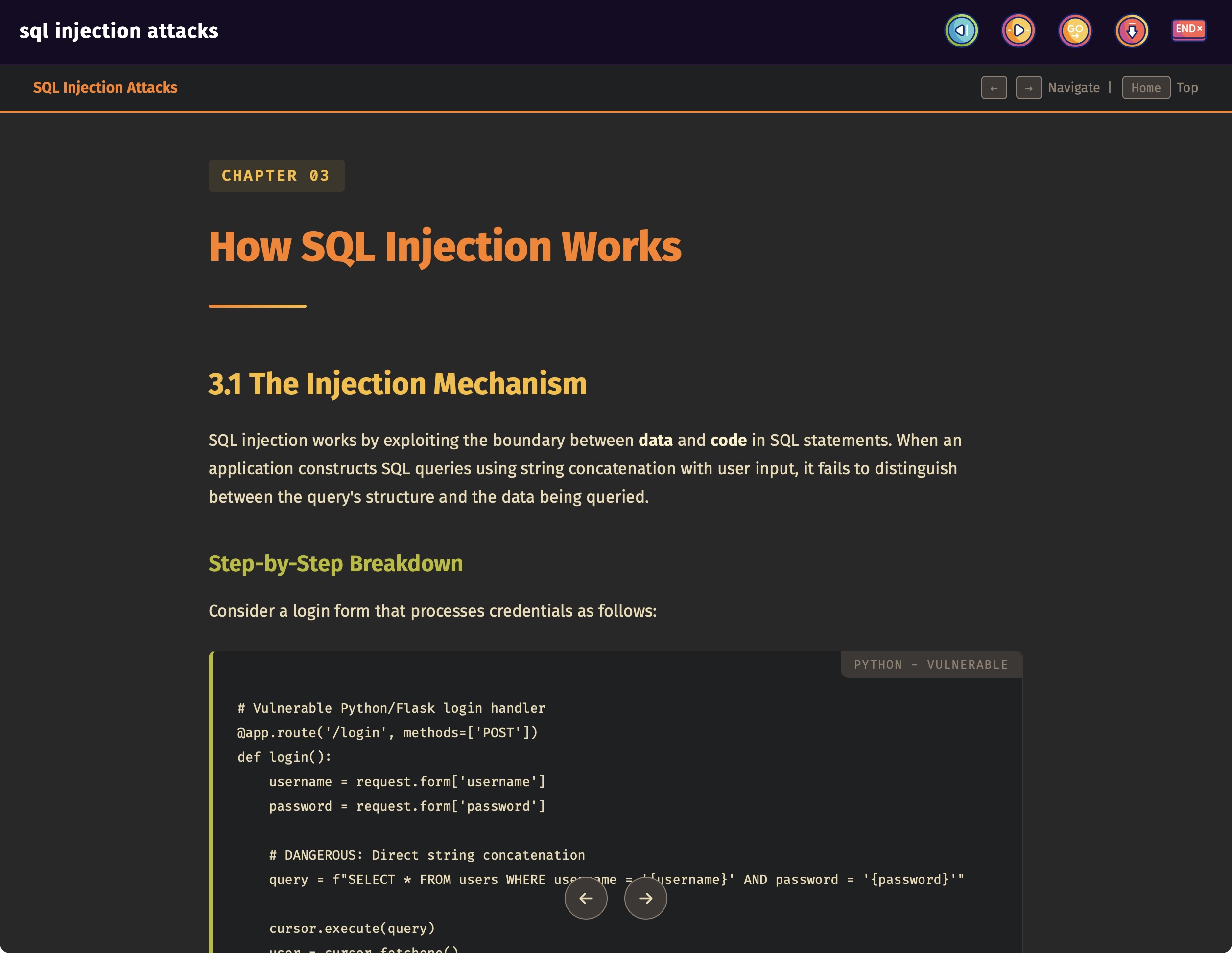Click the How SQL Injection Works heading
This screenshot has height=953, width=1232.
tap(445, 246)
